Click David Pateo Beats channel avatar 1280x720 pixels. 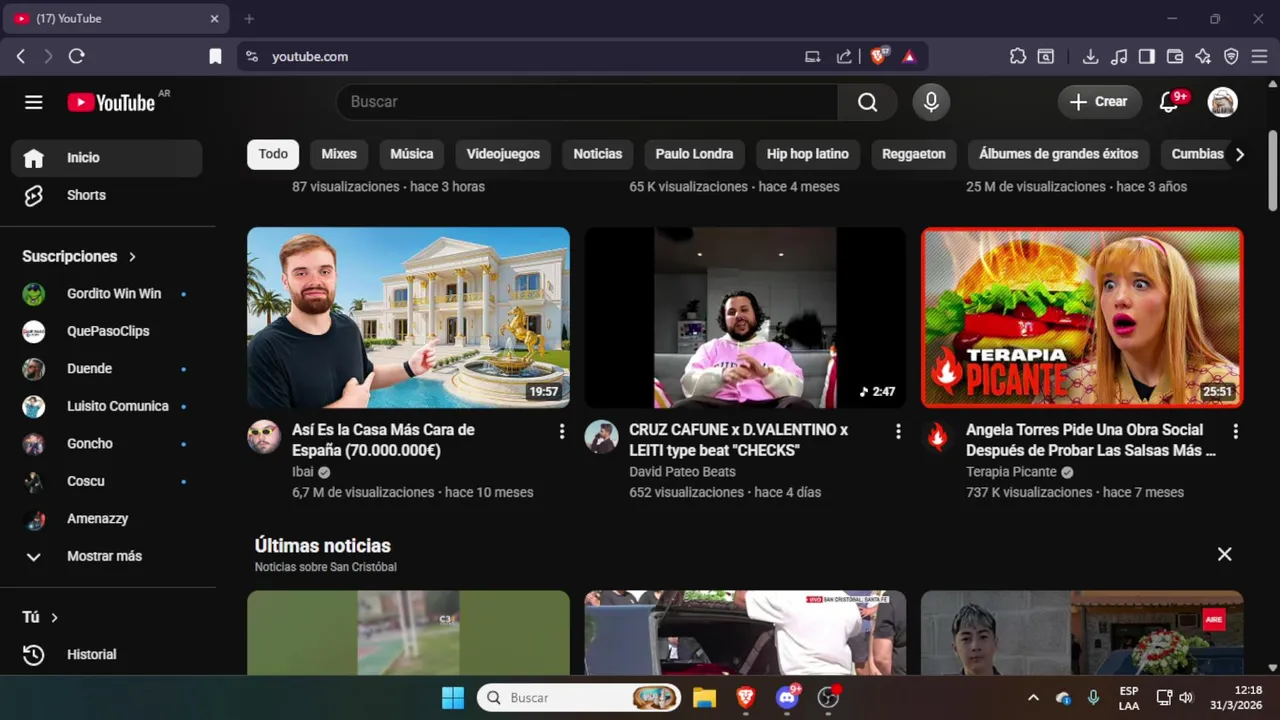click(601, 437)
